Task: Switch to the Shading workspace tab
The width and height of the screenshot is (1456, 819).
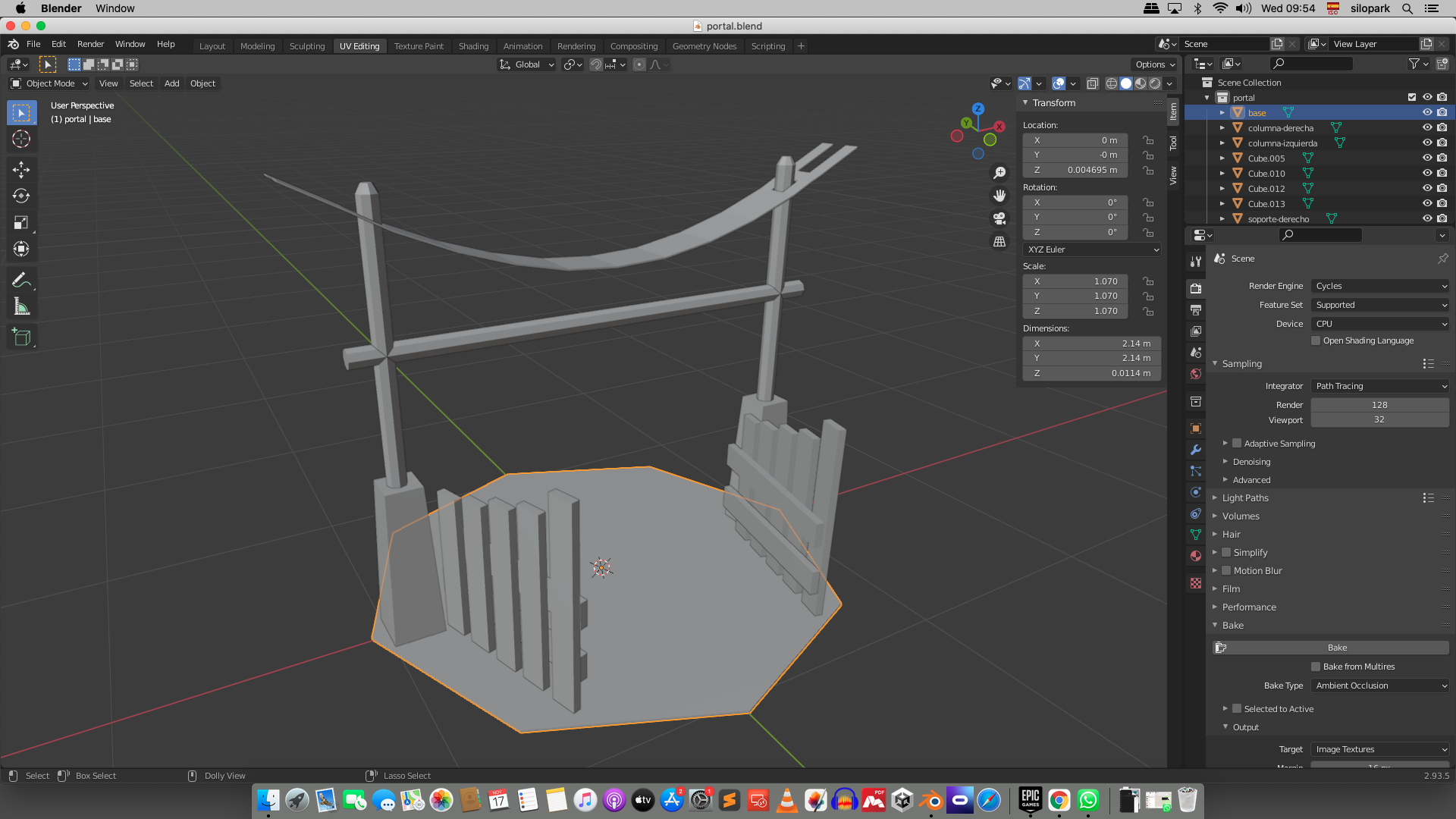Action: [473, 45]
